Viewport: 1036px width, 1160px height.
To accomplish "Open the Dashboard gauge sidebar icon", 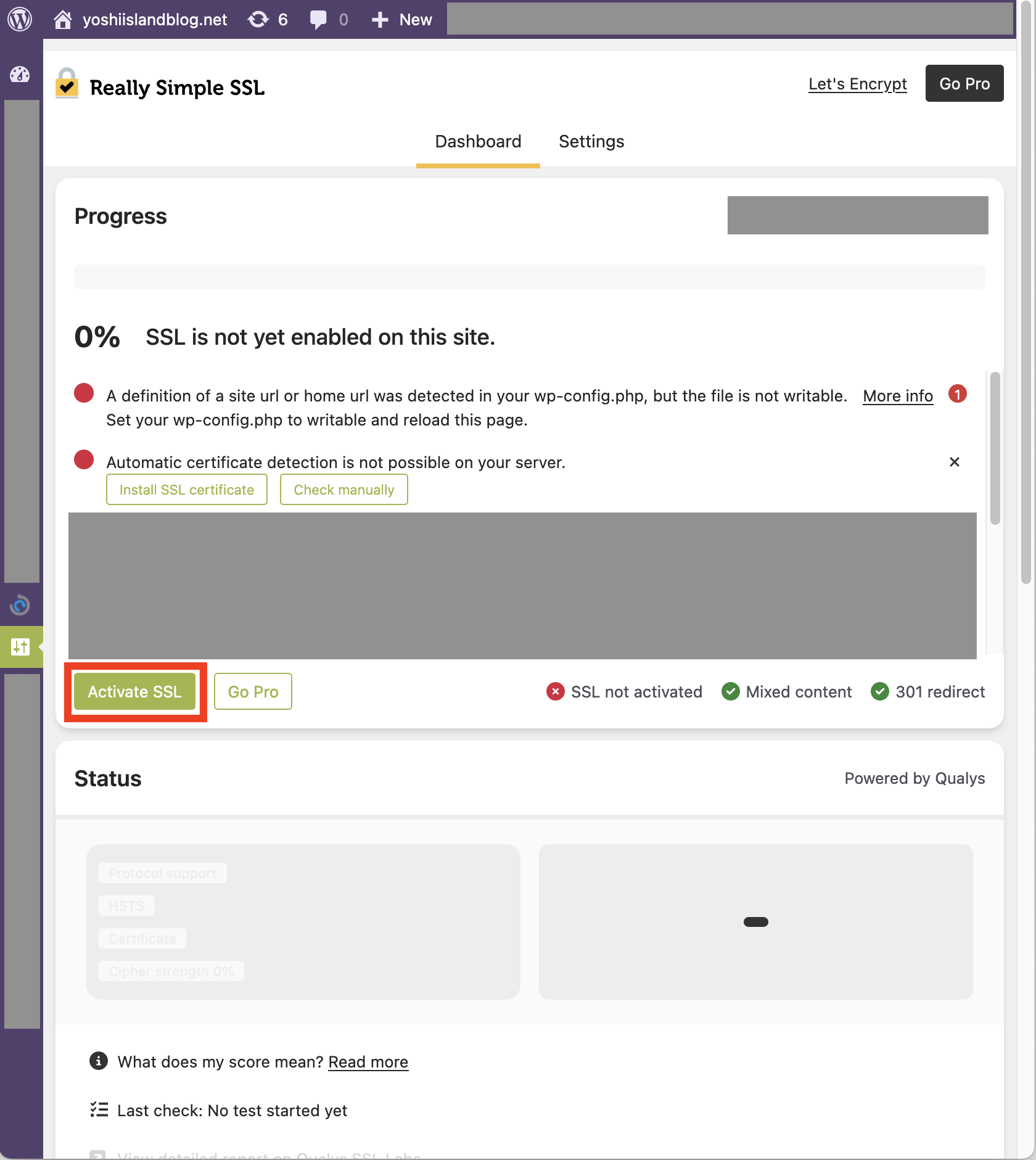I will 20,75.
